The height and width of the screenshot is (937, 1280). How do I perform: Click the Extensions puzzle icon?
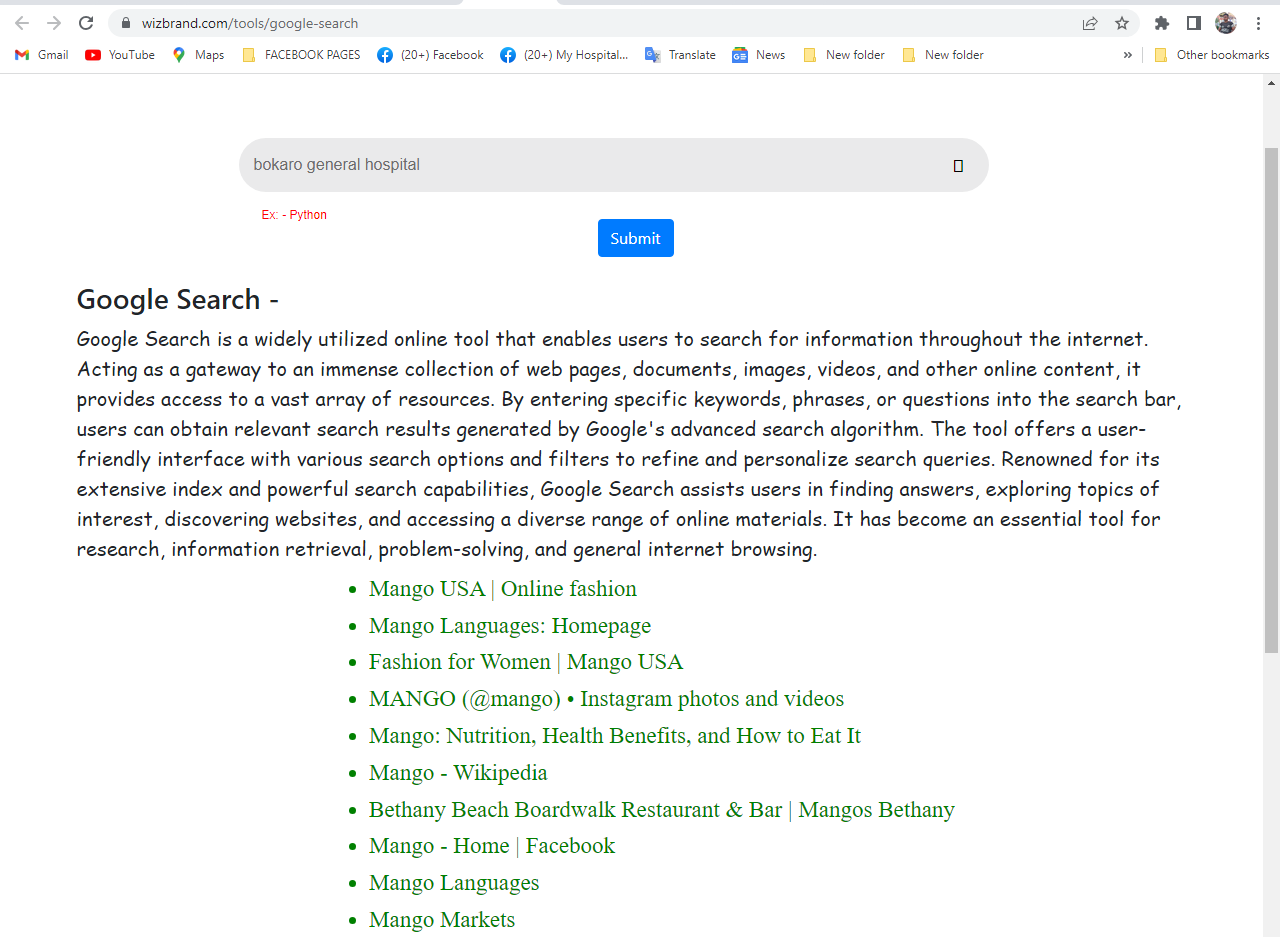[x=1161, y=22]
